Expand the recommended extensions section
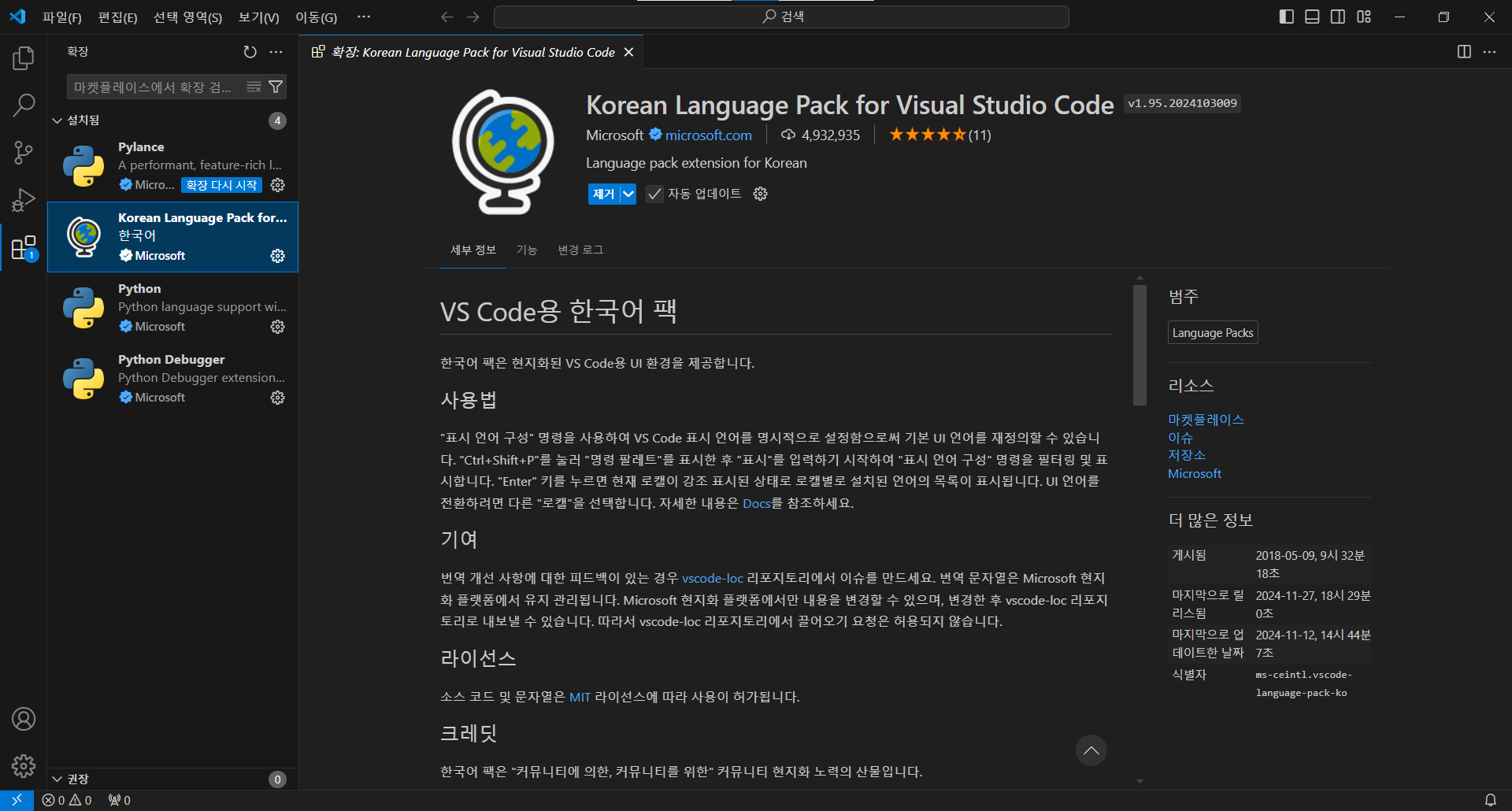This screenshot has height=811, width=1512. click(x=57, y=779)
